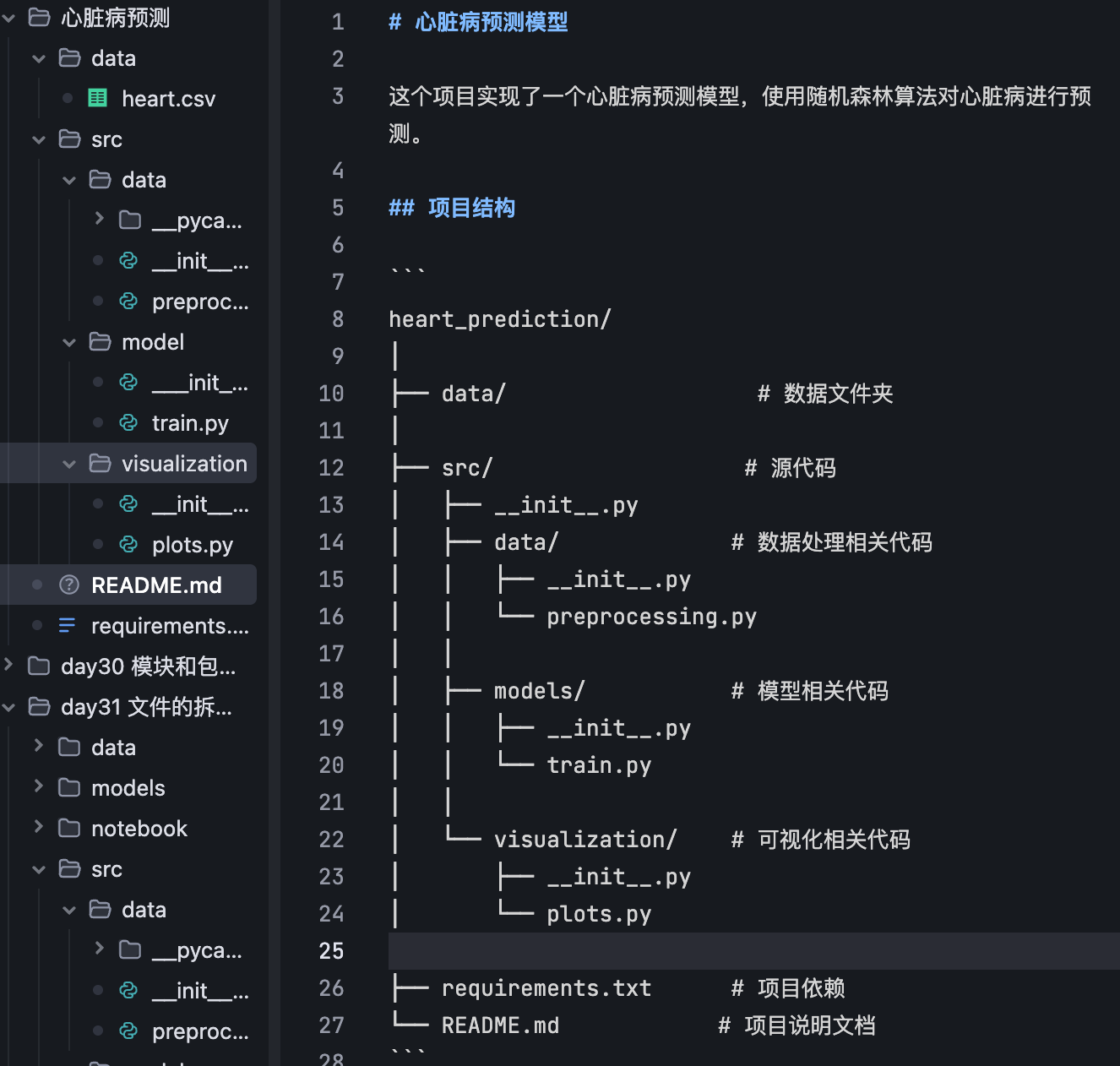The image size is (1120, 1066).
Task: Click the table icon beside heart.csv
Action: tap(98, 98)
